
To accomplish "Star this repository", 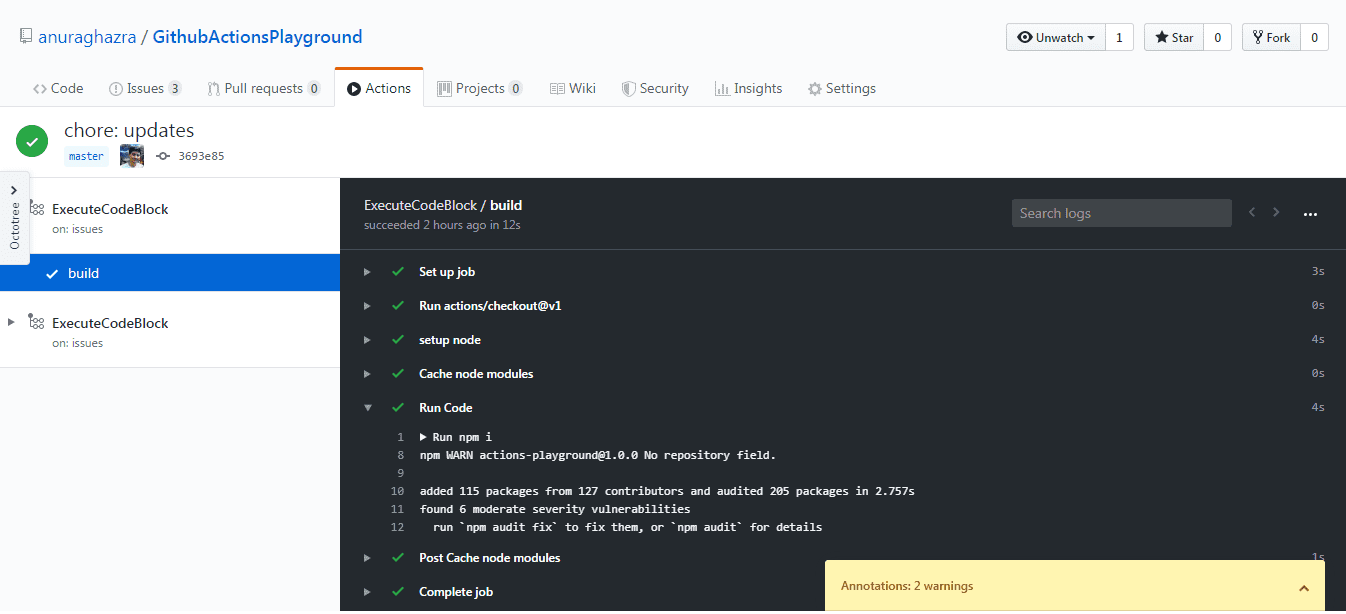I will tap(1174, 37).
